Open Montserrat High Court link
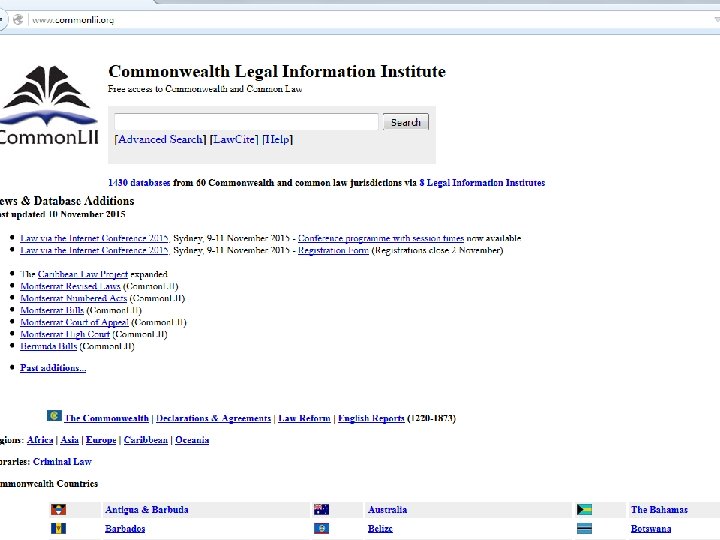720x540 pixels. [x=65, y=334]
